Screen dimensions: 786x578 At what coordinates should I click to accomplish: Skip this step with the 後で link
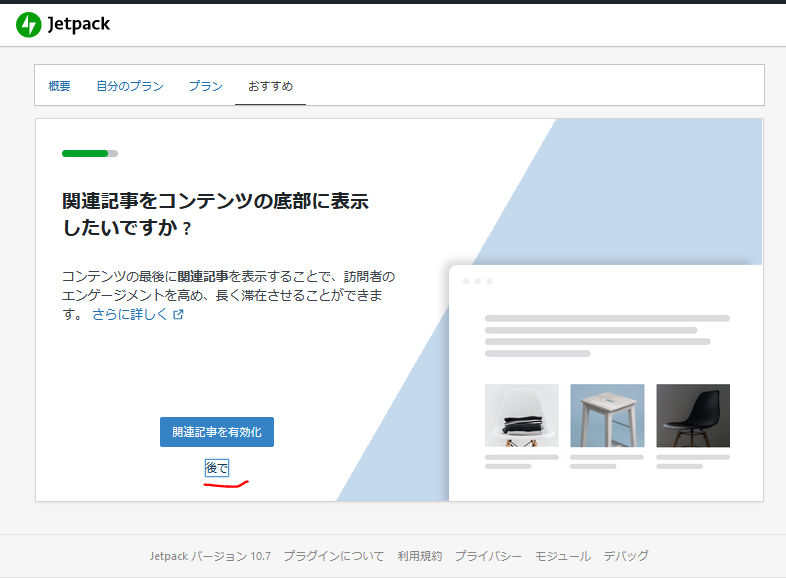point(216,468)
